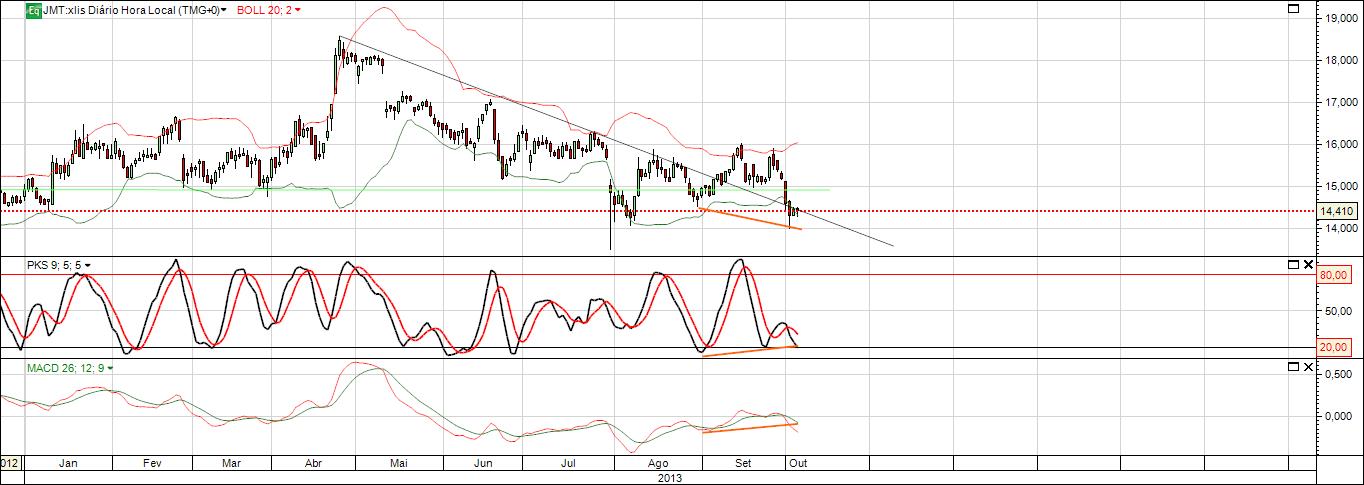
Task: Close the PKS stochastic panel
Action: pos(1308,264)
